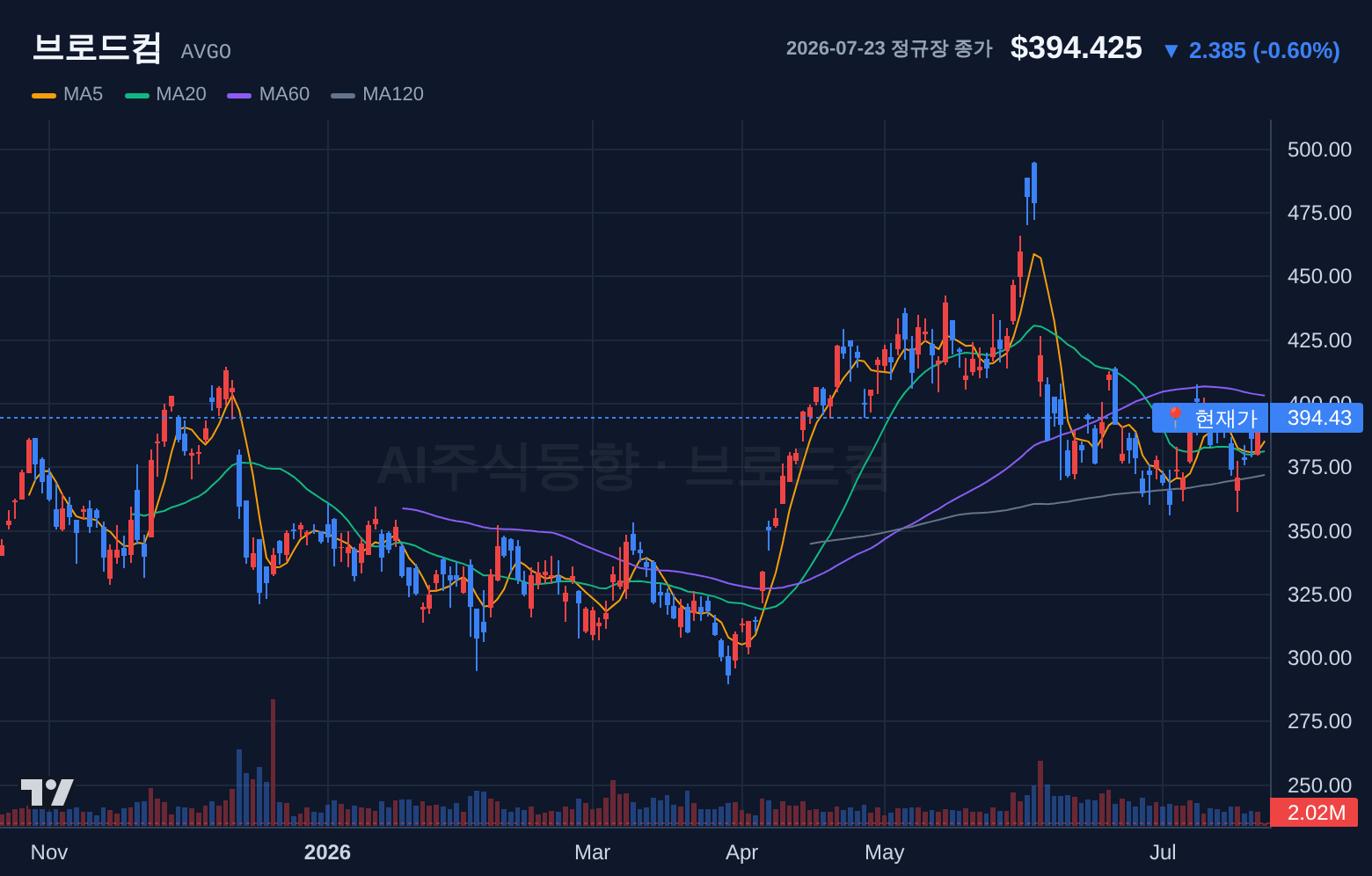The height and width of the screenshot is (876, 1372).
Task: Click the 475.00 price axis label
Action: pos(1319,213)
